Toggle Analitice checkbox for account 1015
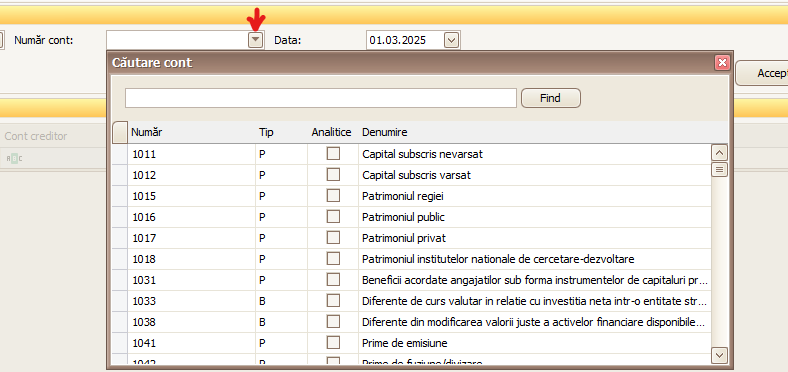 [333, 196]
